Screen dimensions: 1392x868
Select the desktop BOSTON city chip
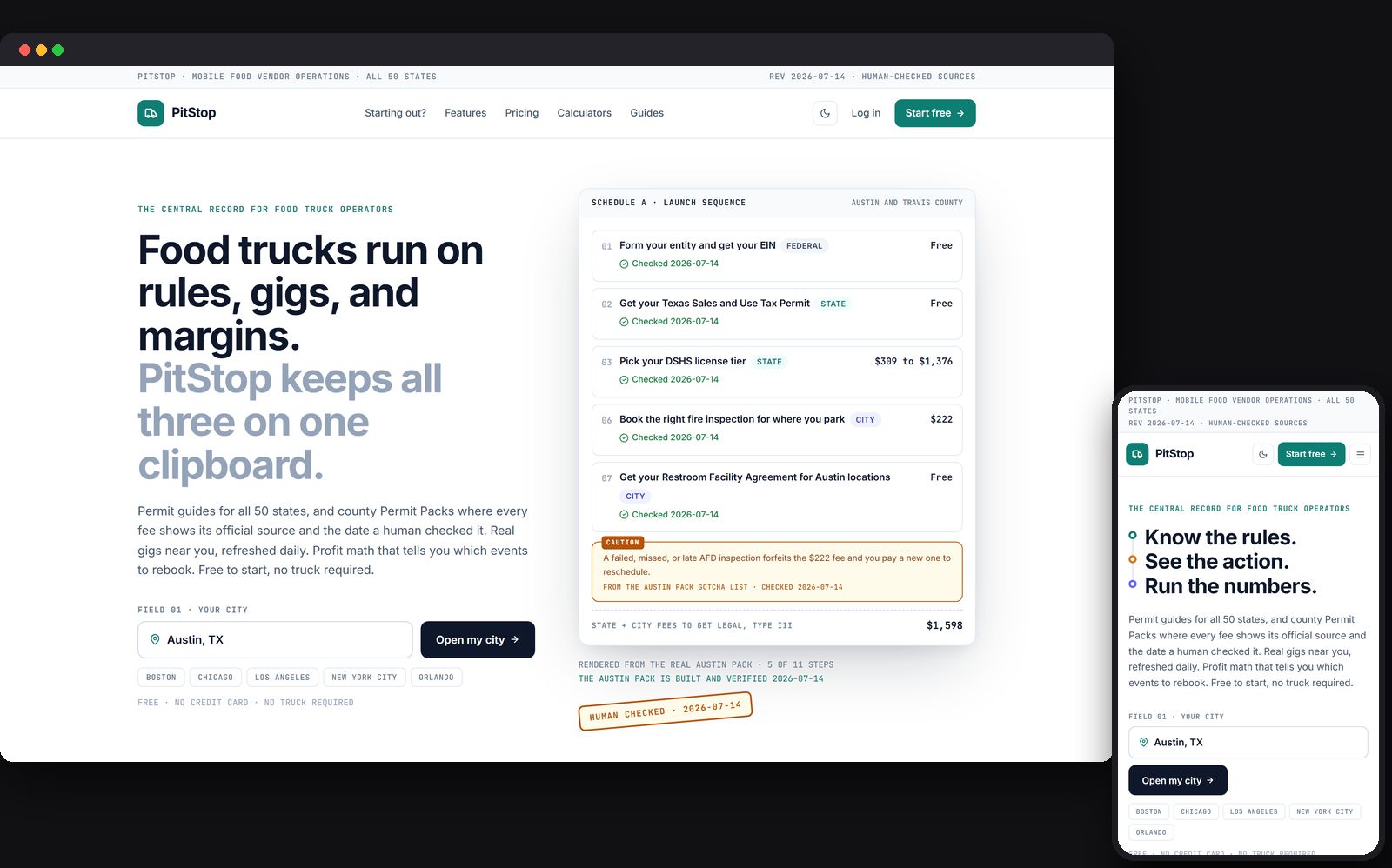(161, 678)
